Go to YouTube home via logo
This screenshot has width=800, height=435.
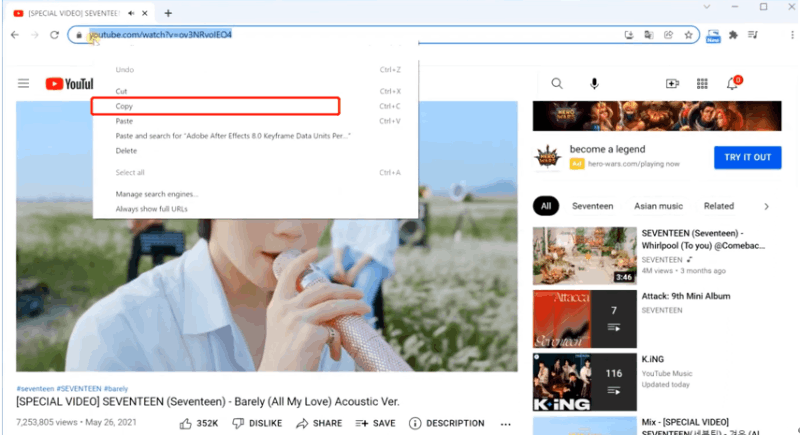pos(69,84)
